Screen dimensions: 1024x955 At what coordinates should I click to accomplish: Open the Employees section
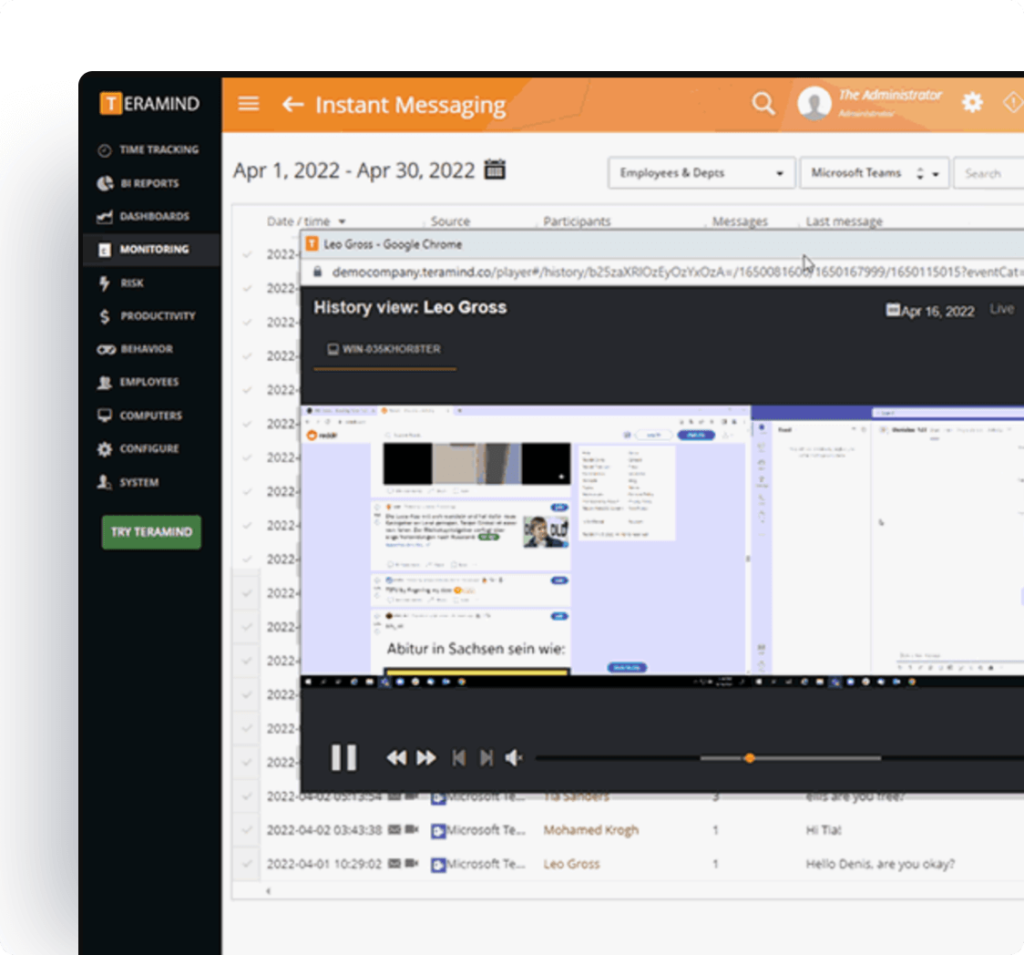[x=152, y=382]
